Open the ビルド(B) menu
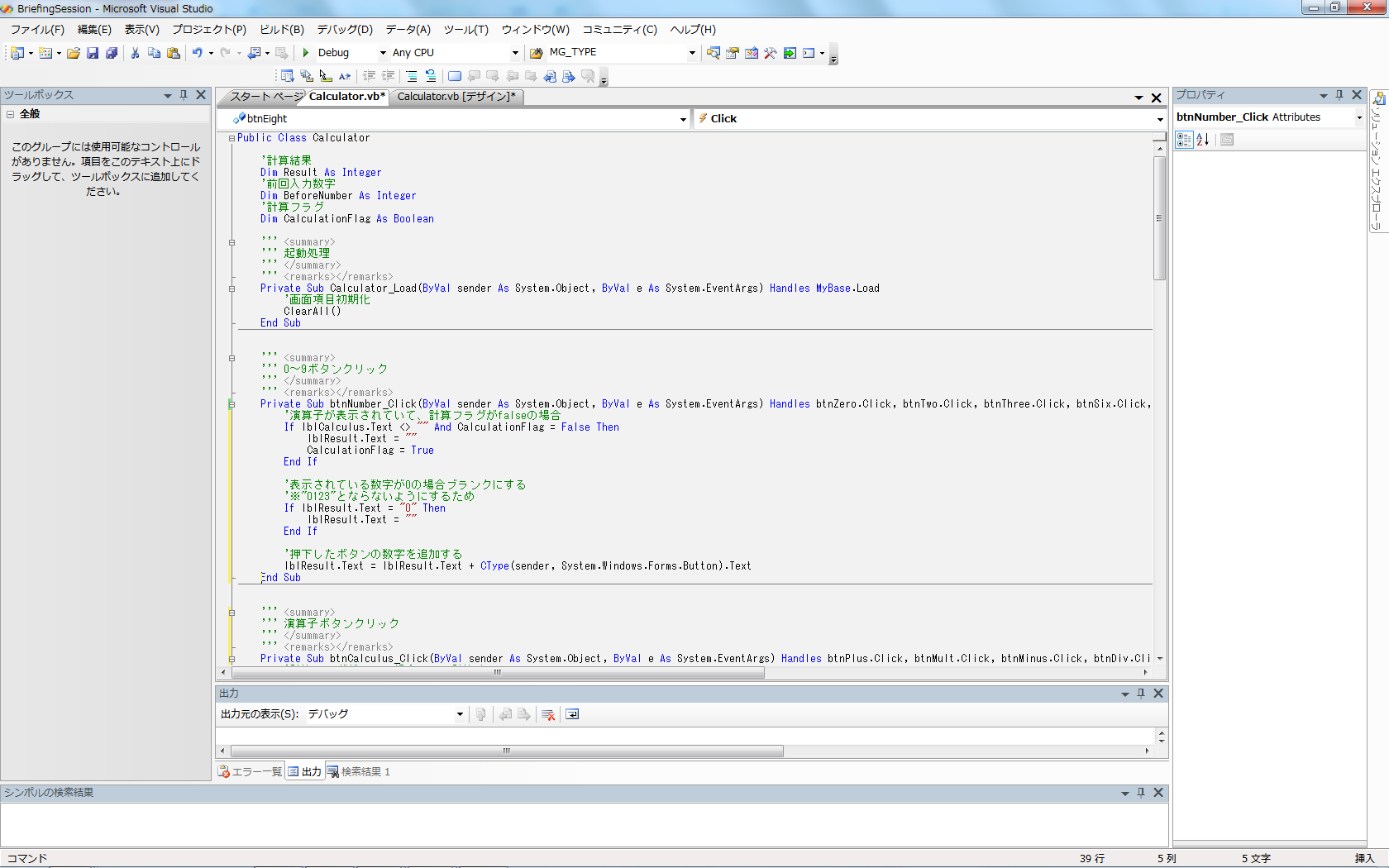 [282, 29]
